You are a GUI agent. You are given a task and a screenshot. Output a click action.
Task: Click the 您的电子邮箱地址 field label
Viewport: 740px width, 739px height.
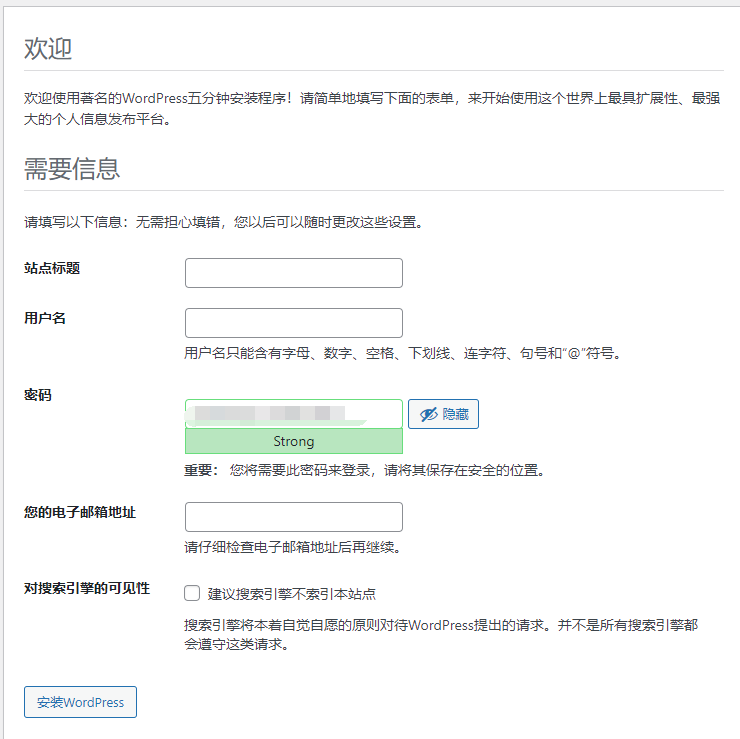point(80,512)
